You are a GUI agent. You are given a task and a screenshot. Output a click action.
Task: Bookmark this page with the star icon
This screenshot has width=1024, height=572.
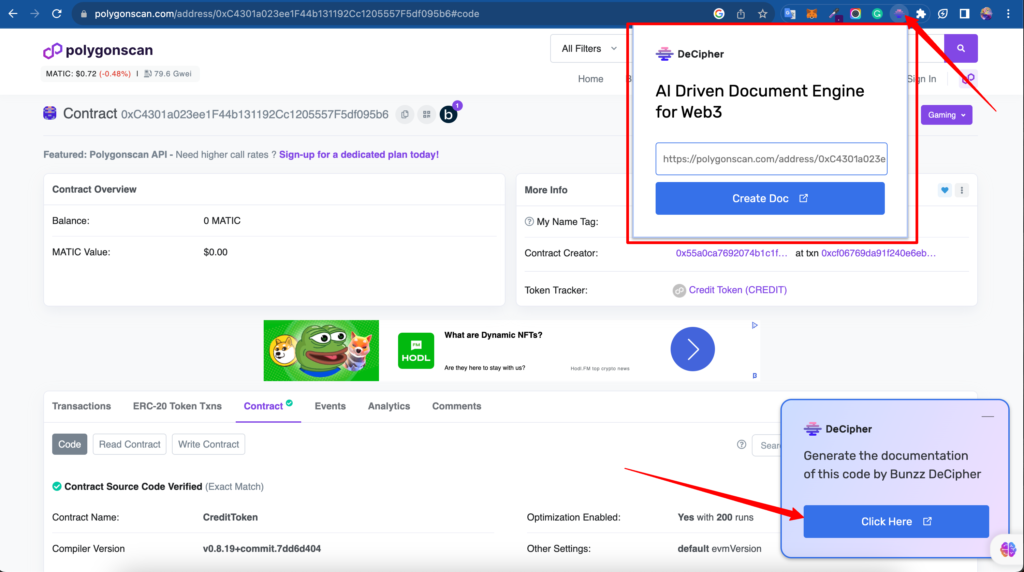[762, 14]
